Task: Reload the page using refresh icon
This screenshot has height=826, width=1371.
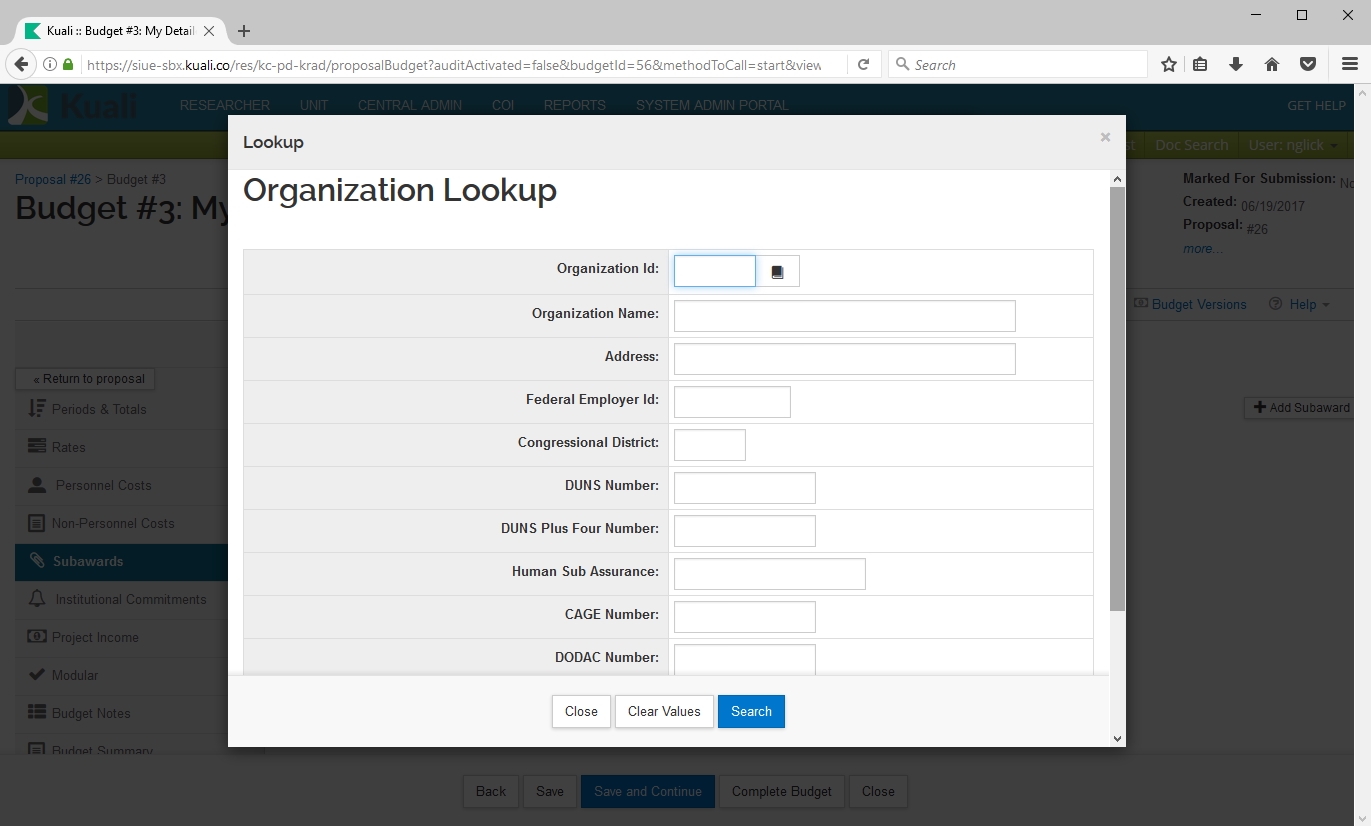Action: (x=863, y=65)
